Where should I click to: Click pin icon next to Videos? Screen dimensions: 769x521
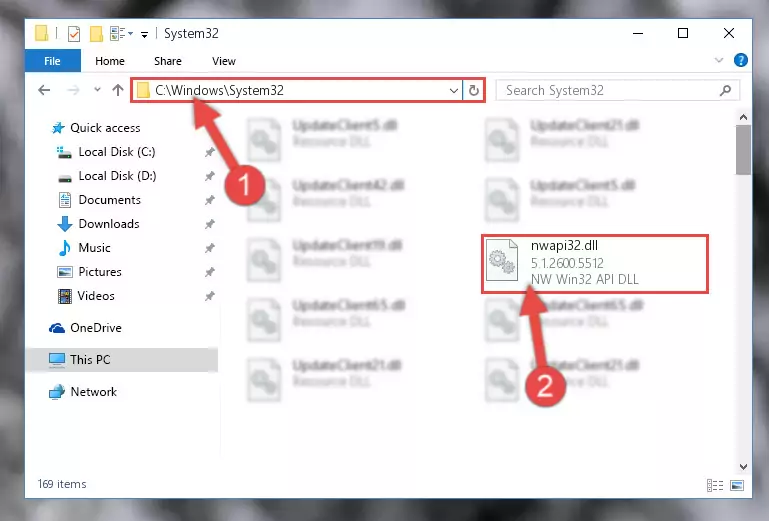pos(210,296)
